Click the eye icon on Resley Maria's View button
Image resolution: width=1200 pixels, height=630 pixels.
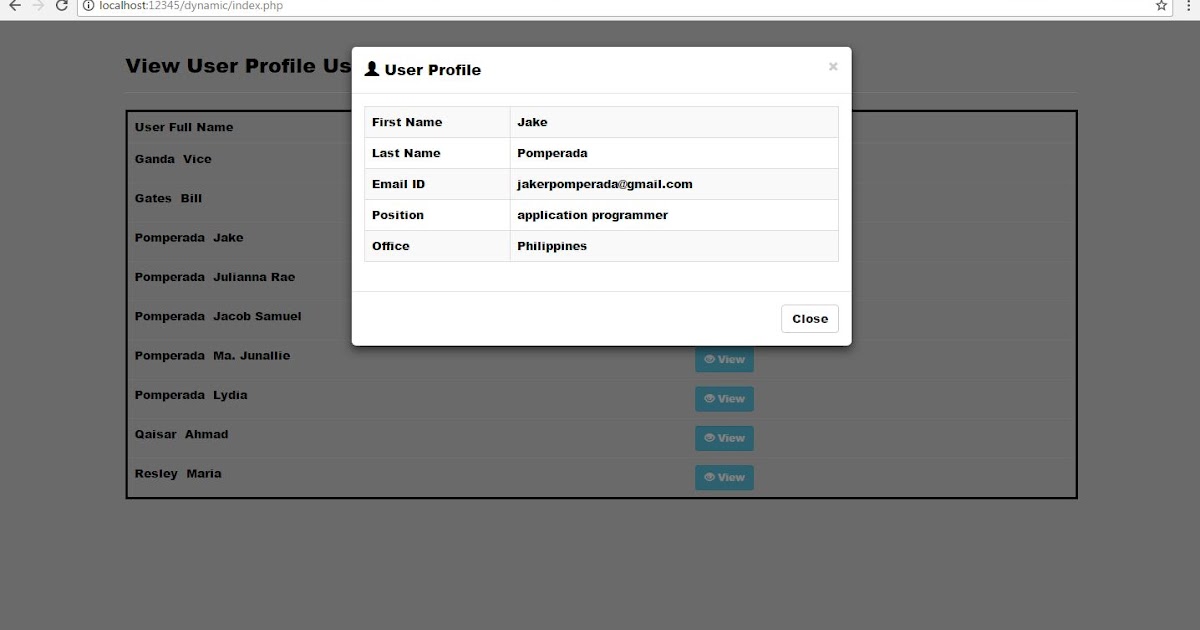point(710,477)
